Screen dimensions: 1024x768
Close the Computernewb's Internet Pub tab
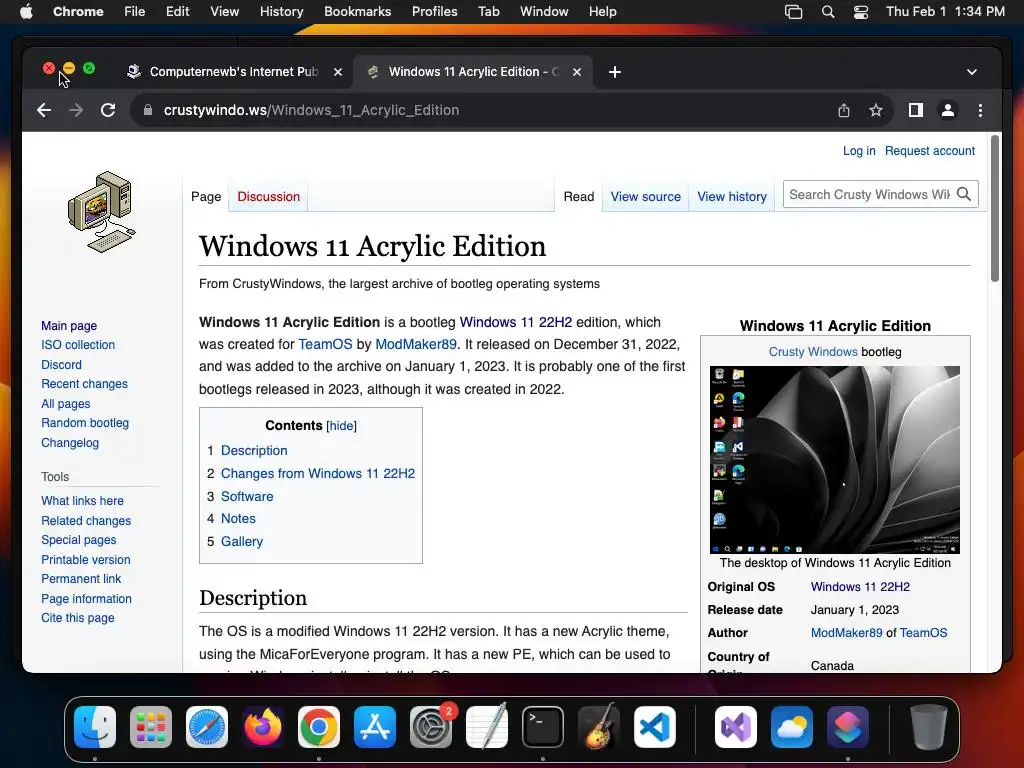tap(338, 72)
